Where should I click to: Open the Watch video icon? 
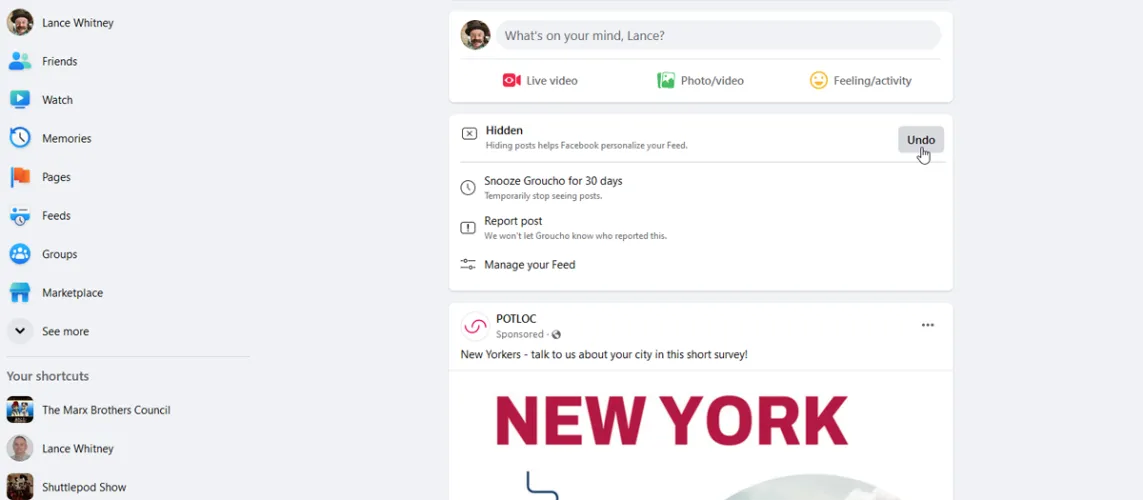coord(20,100)
